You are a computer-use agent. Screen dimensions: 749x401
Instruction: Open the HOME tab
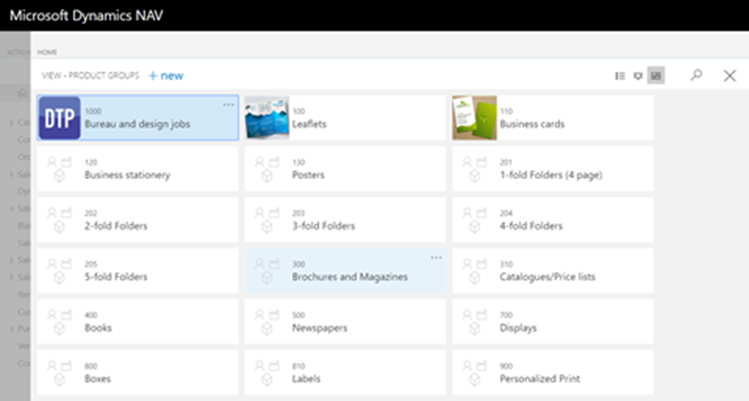47,52
